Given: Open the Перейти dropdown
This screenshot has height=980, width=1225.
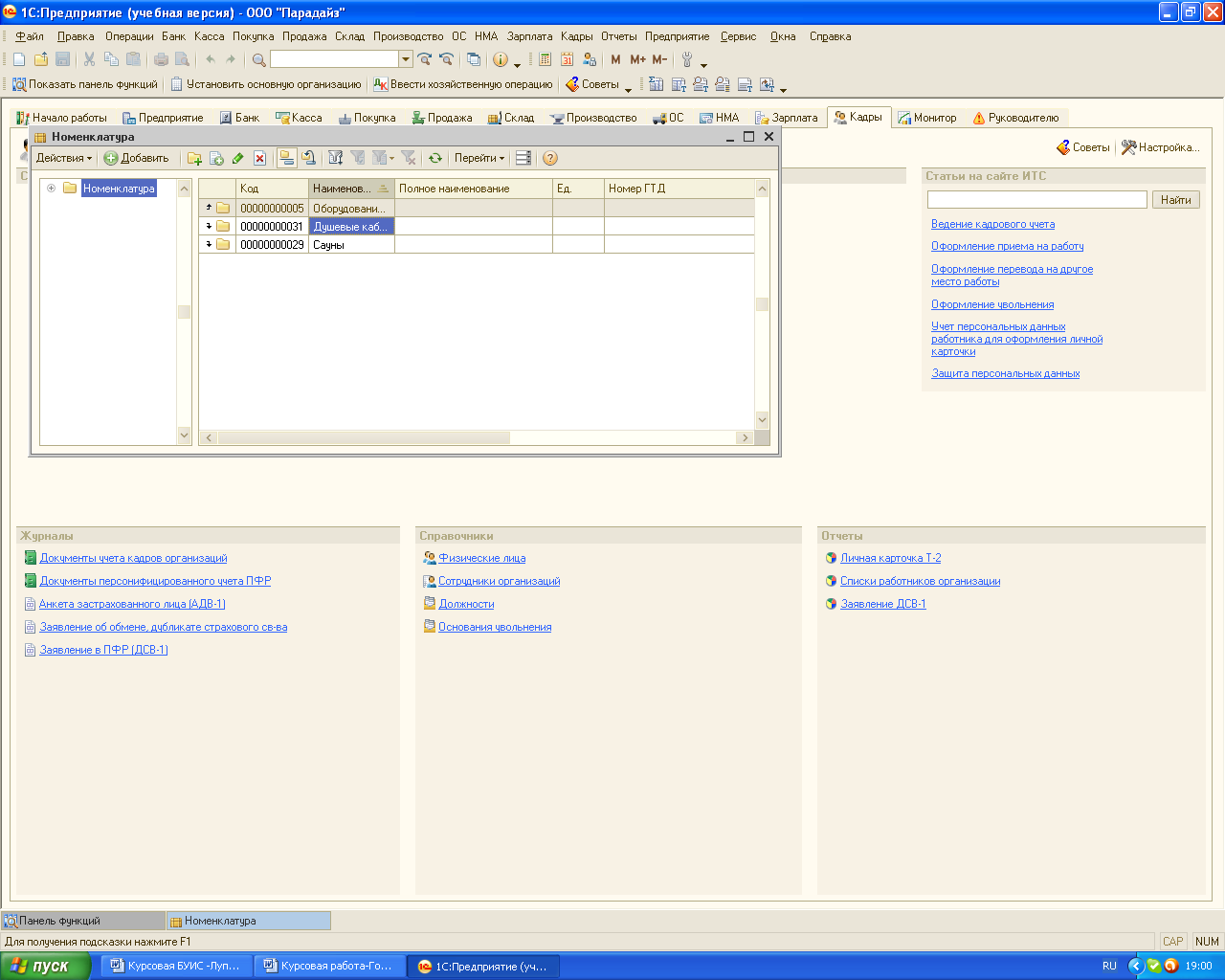Looking at the screenshot, I should coord(479,158).
